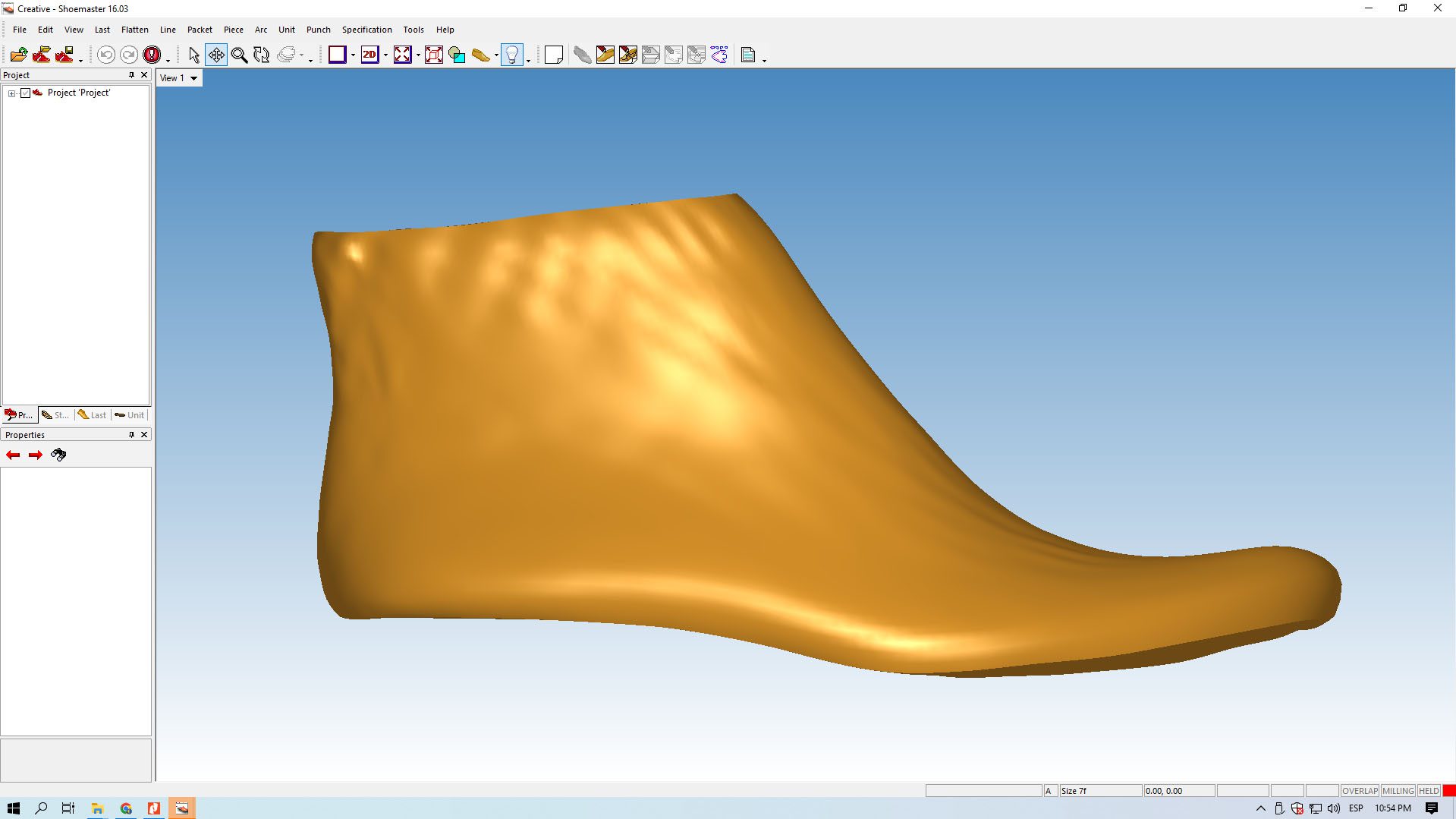Toggle the Project 'Project' checkbox

click(x=25, y=93)
